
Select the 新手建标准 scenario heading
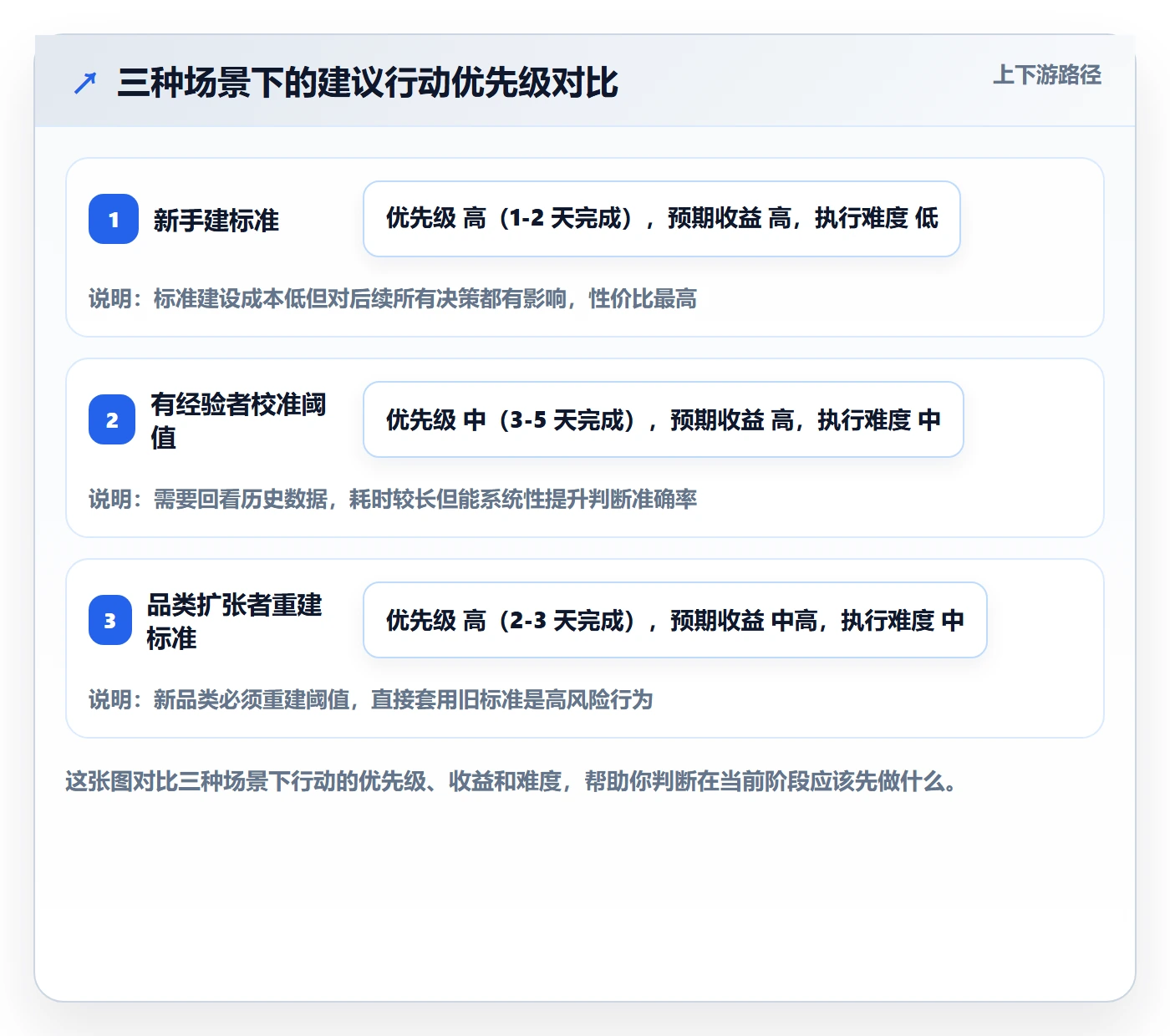coord(216,220)
